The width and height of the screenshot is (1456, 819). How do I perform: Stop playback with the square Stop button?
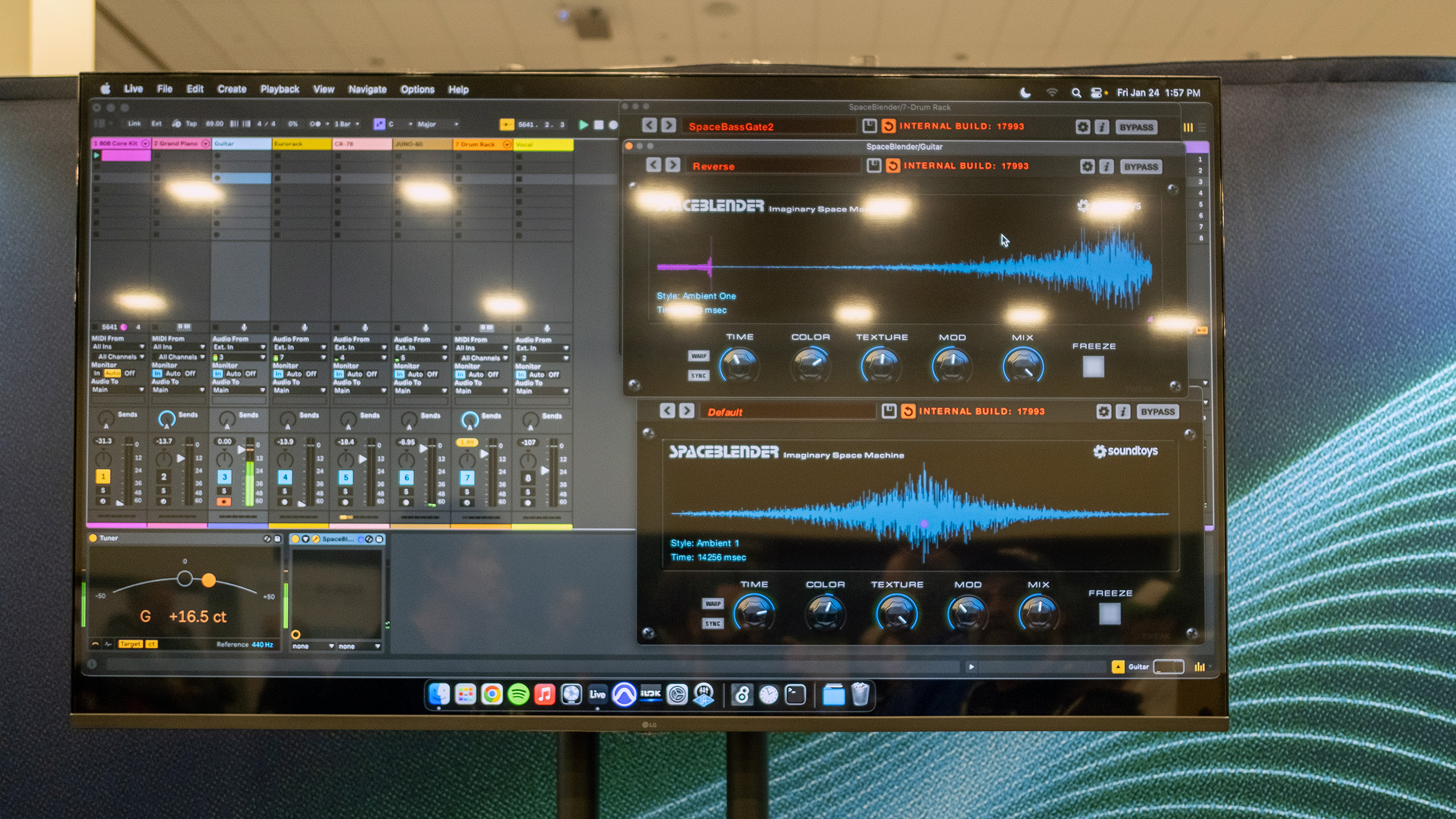tap(598, 125)
